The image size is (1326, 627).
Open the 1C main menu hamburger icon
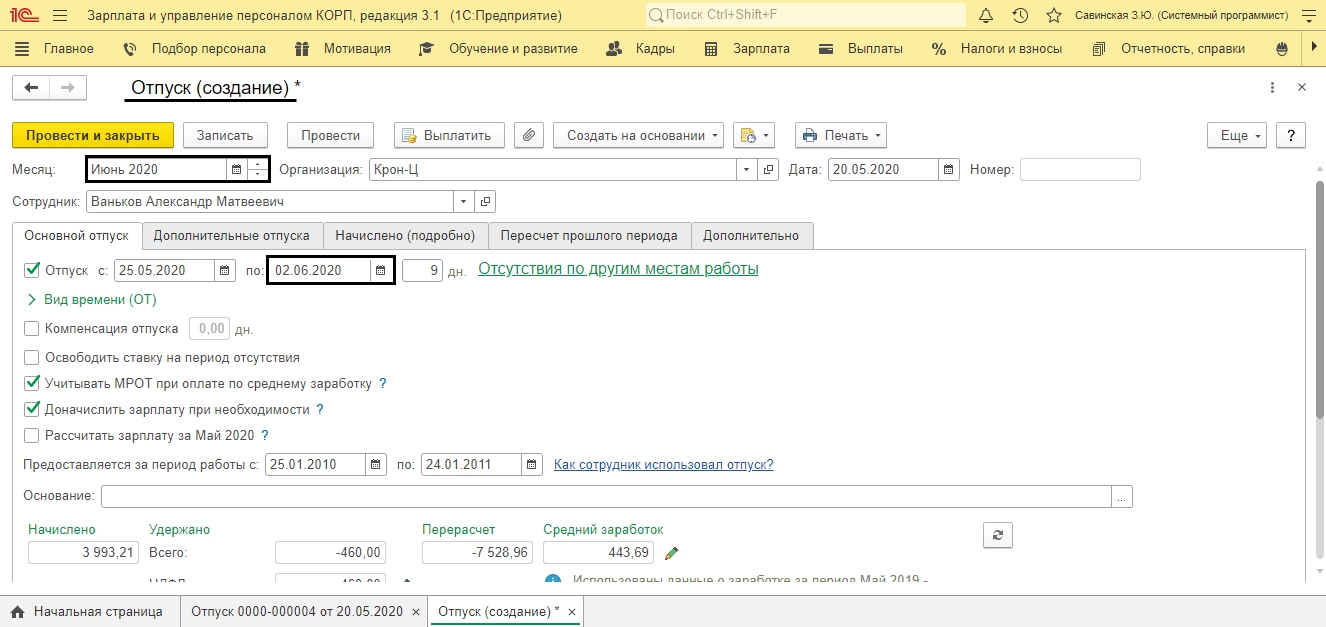pos(59,16)
